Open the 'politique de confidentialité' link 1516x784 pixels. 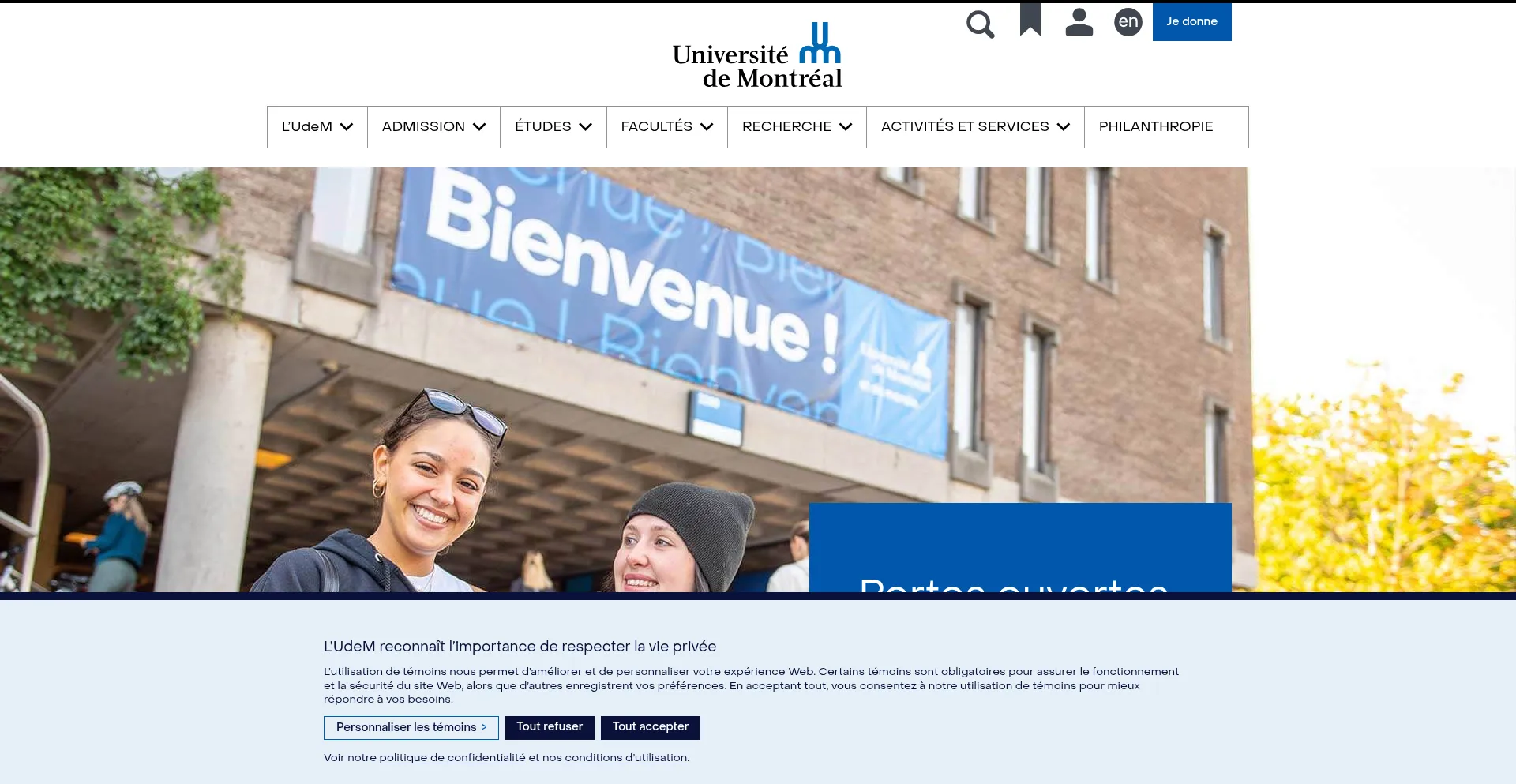(x=452, y=758)
